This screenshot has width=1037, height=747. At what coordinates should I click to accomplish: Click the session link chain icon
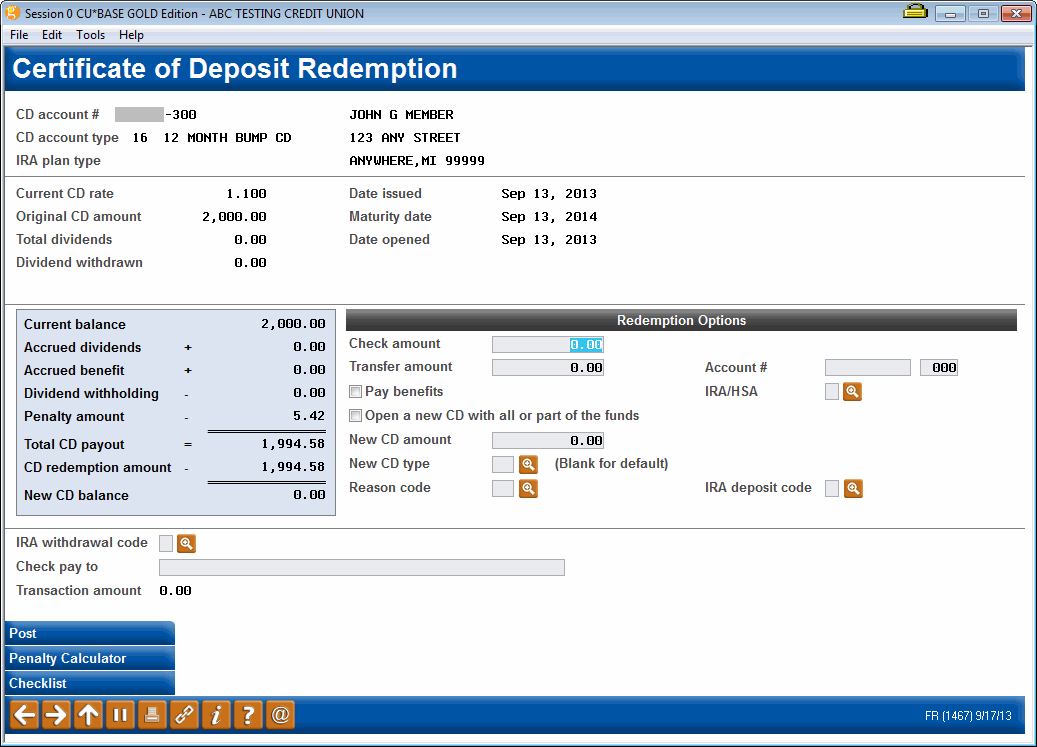coord(183,714)
